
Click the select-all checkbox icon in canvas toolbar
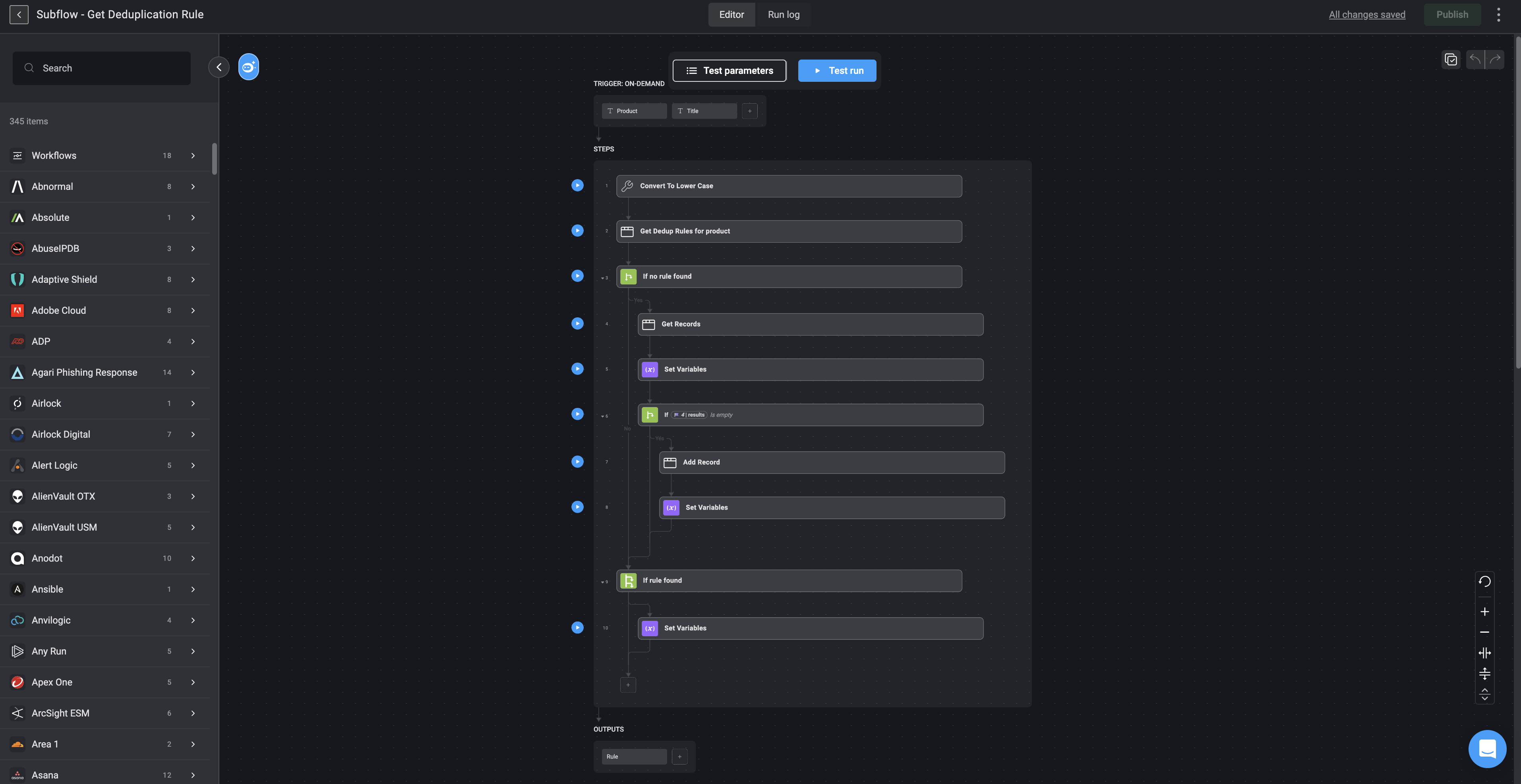(1451, 60)
